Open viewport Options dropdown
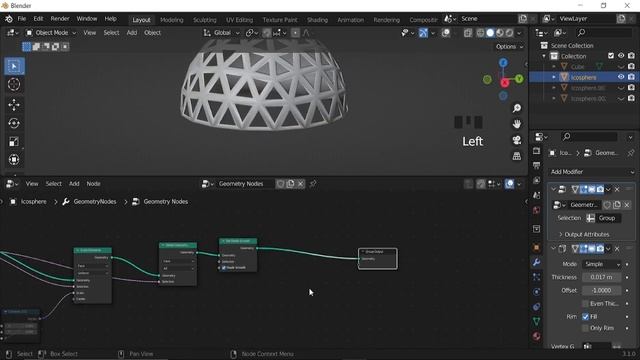The width and height of the screenshot is (640, 360). pos(509,47)
